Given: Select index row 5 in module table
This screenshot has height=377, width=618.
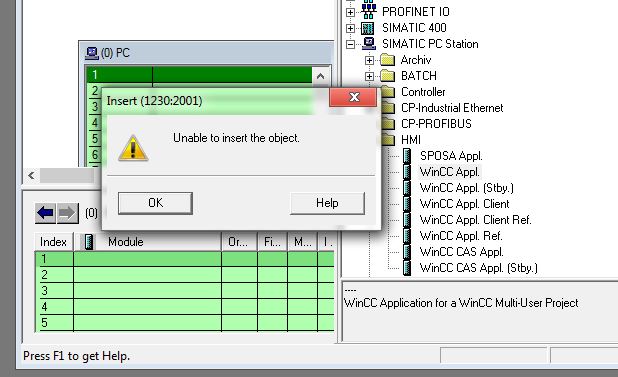Looking at the screenshot, I should [184, 323].
